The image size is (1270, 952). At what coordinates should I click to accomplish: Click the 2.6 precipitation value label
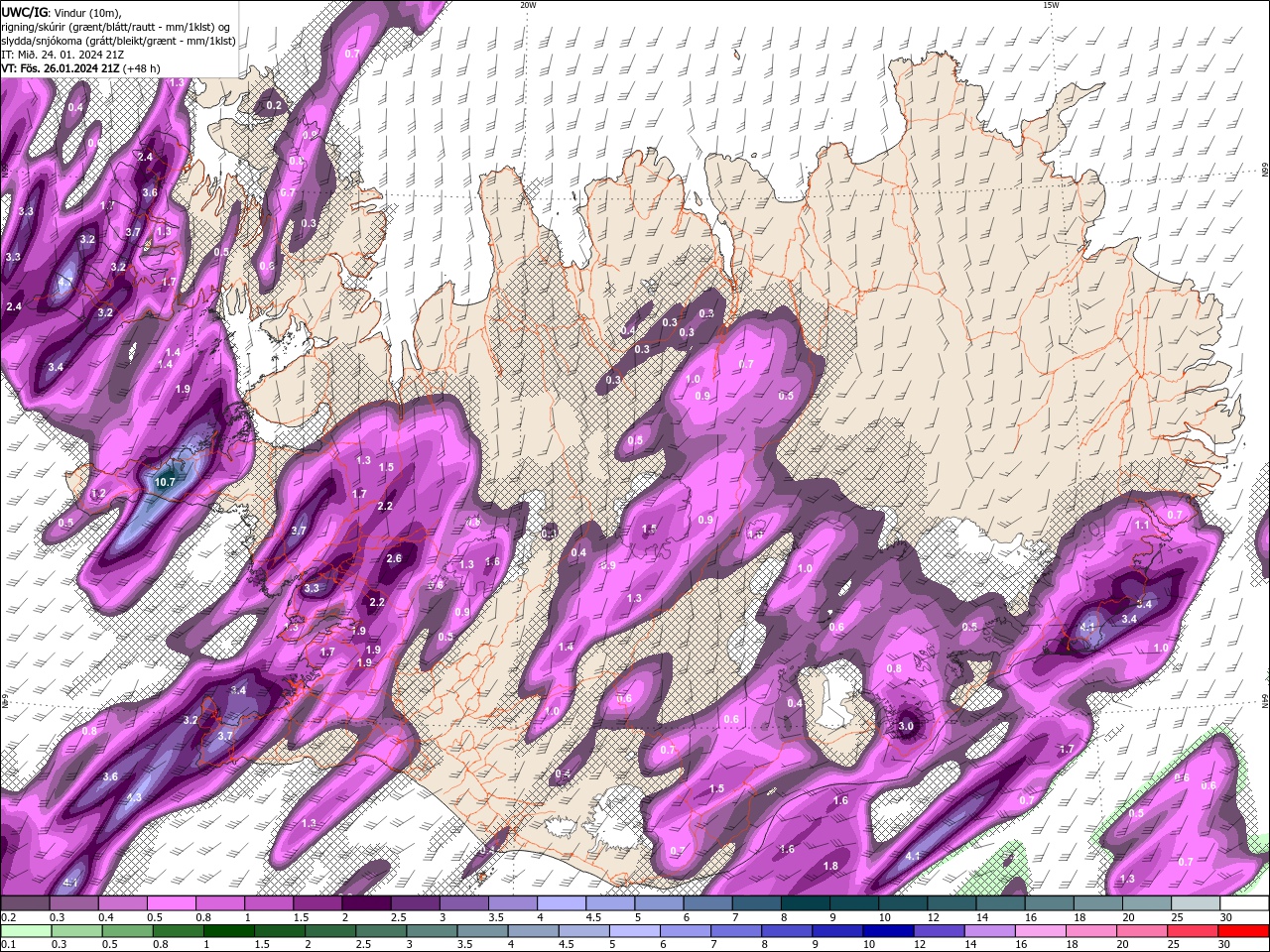394,558
